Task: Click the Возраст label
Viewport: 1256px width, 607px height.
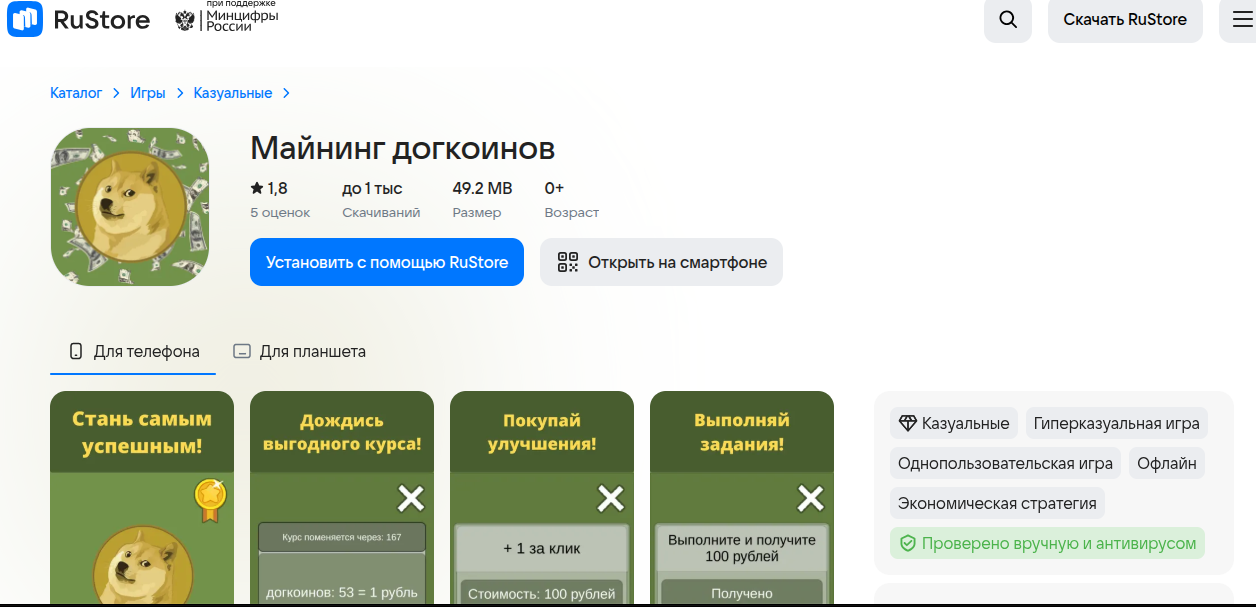Action: (572, 213)
